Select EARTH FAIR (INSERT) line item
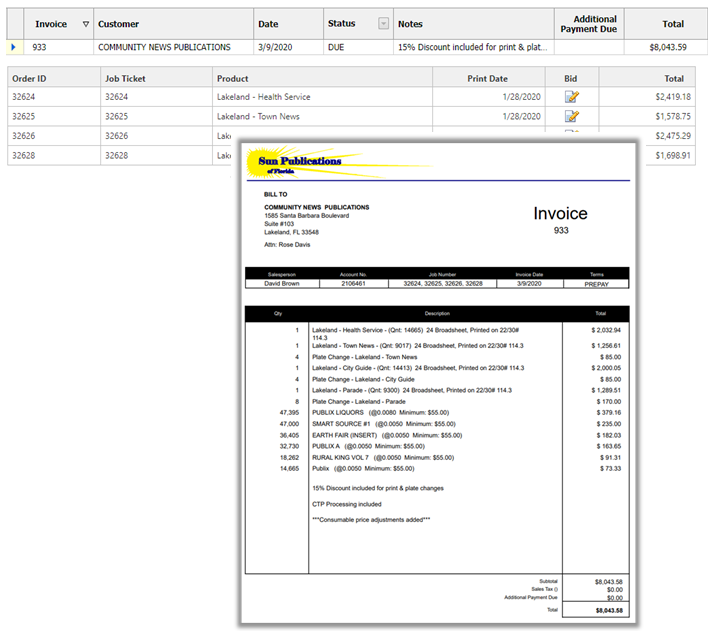Screen dimensions: 713x636 point(387,436)
